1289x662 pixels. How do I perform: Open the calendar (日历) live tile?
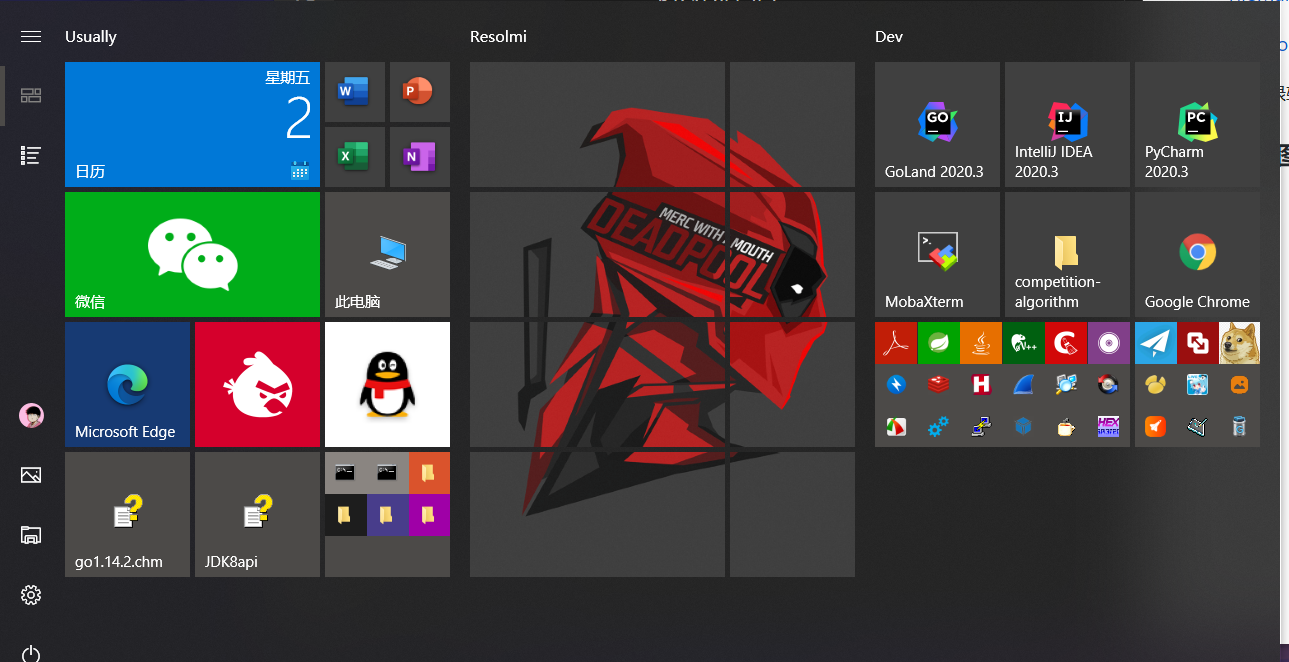[x=192, y=124]
